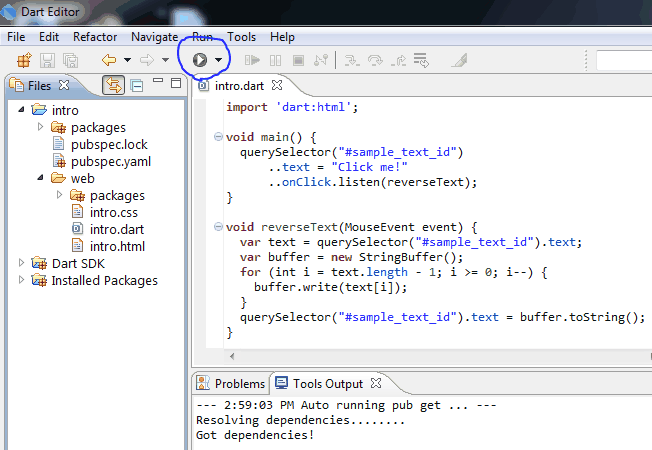Collapse the intro project folder
The width and height of the screenshot is (652, 450).
point(21,110)
